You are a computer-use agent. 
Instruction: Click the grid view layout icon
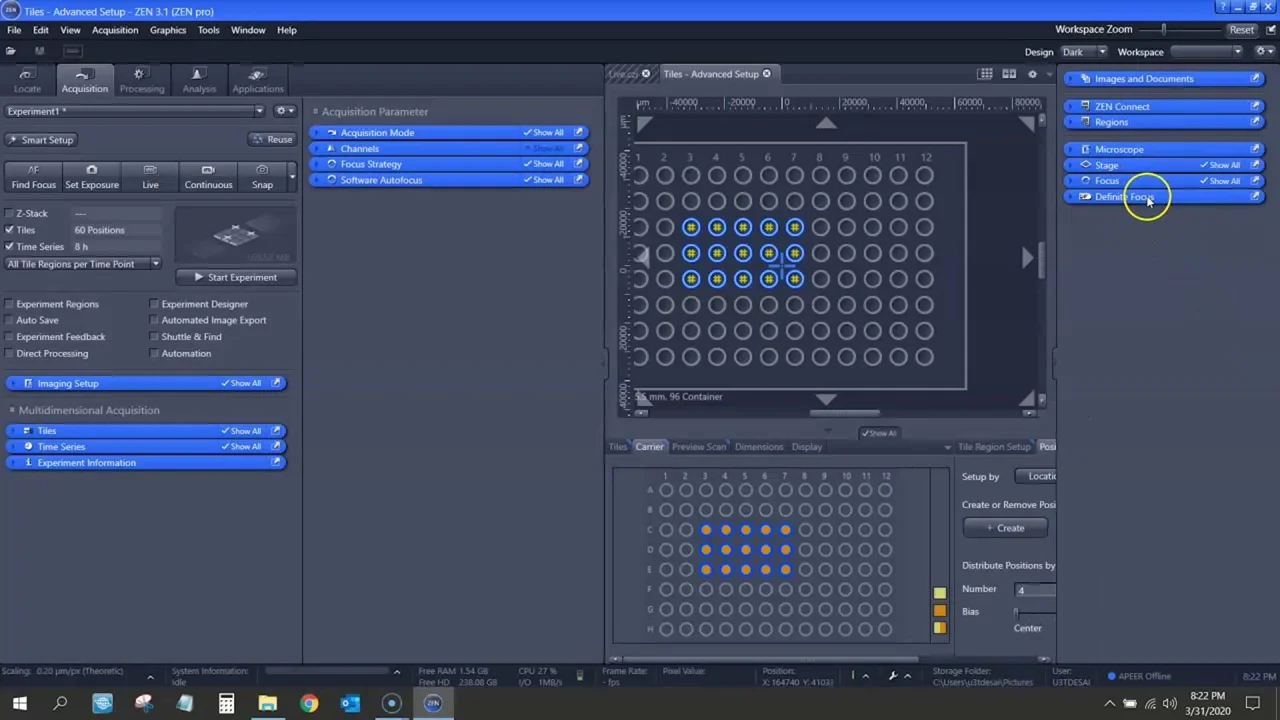pos(985,74)
